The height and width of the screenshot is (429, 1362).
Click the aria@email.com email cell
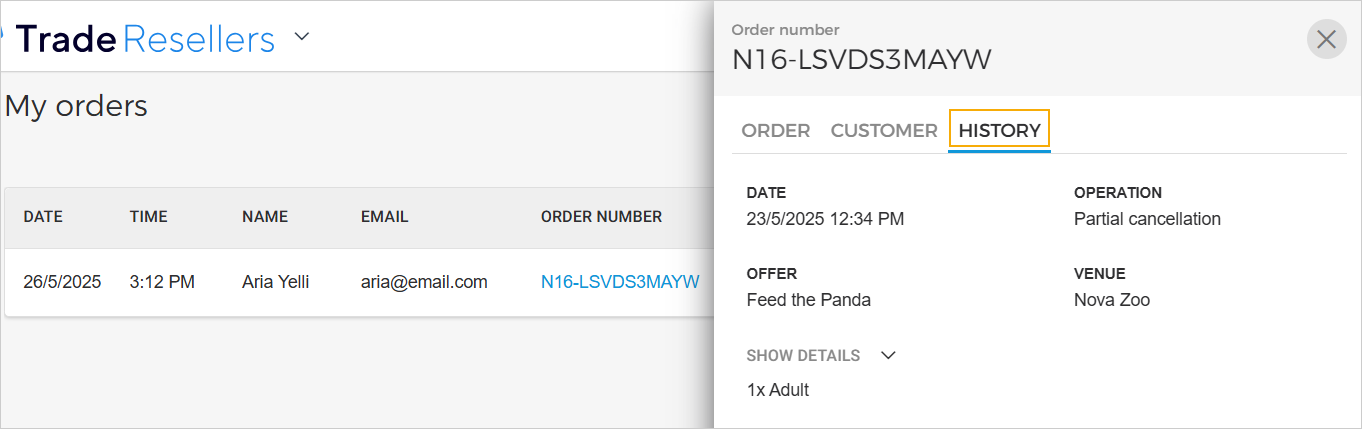(x=424, y=282)
